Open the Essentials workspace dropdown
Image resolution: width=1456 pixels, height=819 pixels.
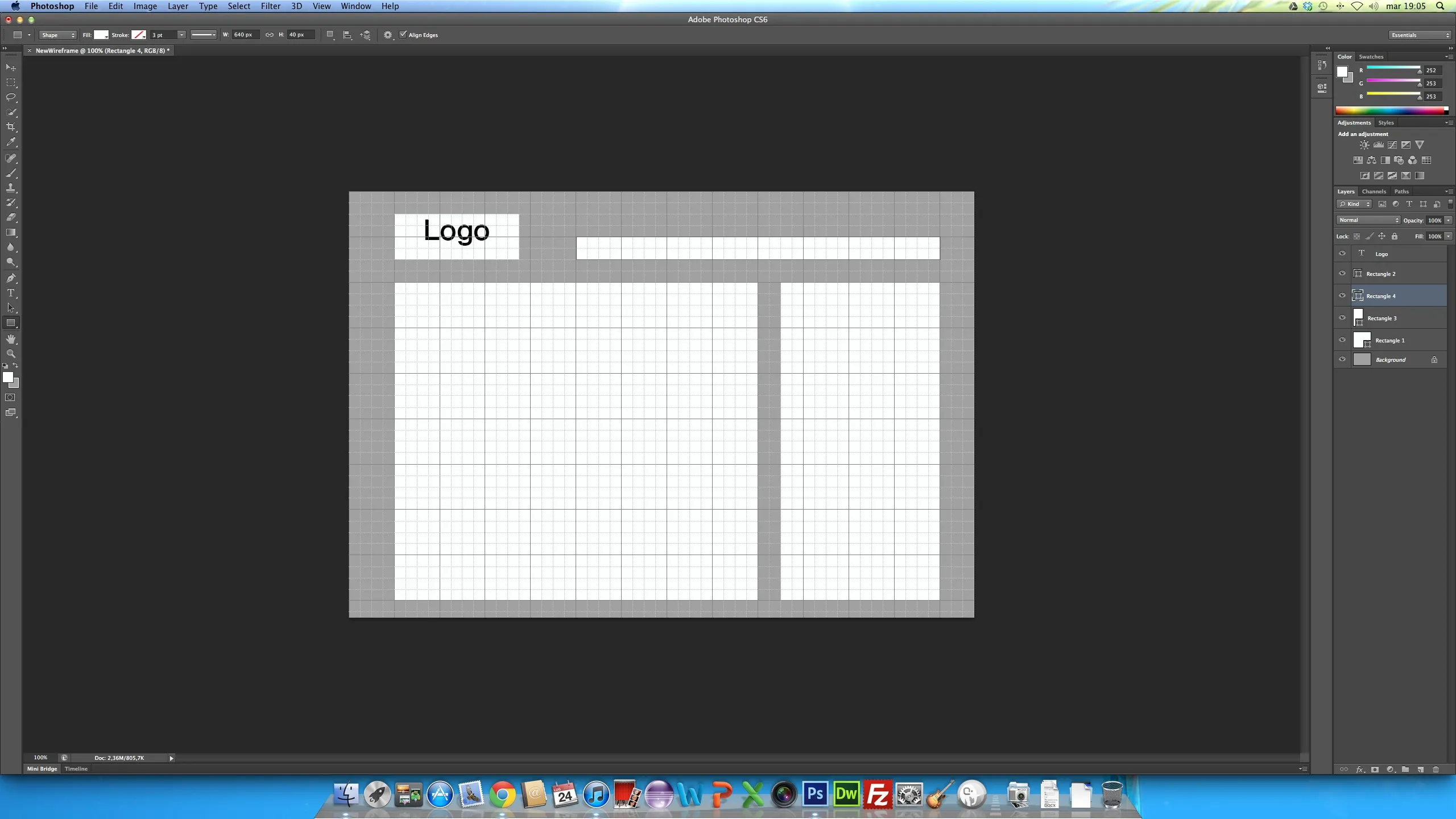[1420, 35]
